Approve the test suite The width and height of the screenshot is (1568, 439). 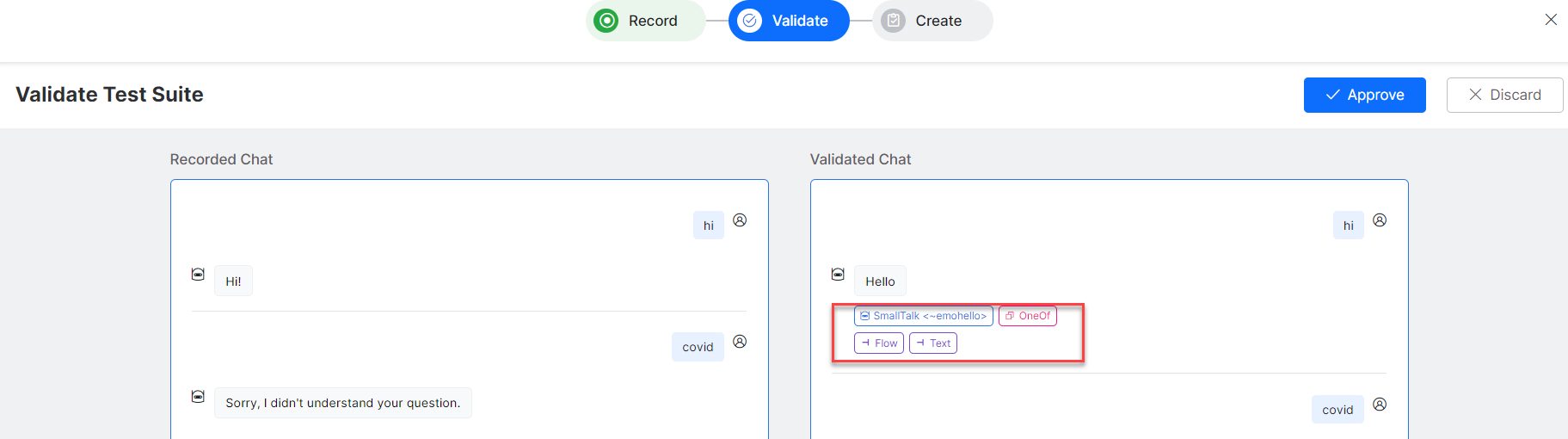coord(1364,95)
